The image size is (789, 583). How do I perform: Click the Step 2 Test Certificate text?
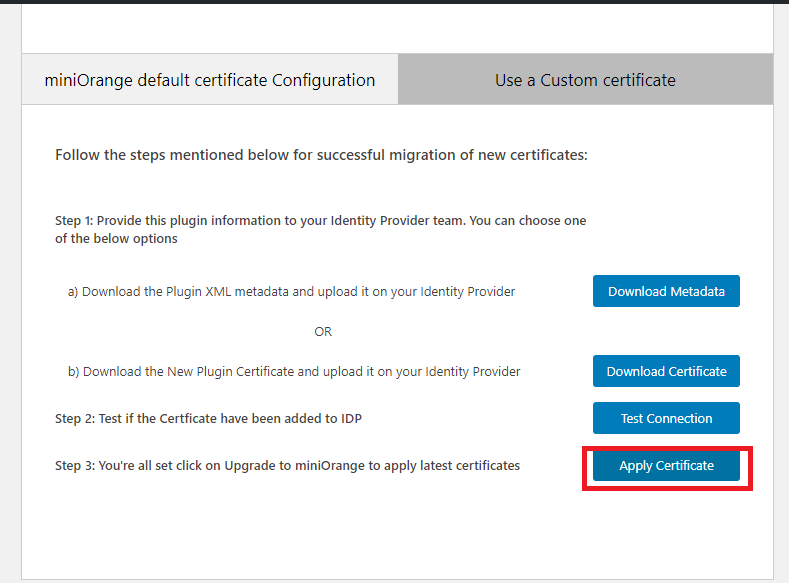pyautogui.click(x=208, y=418)
